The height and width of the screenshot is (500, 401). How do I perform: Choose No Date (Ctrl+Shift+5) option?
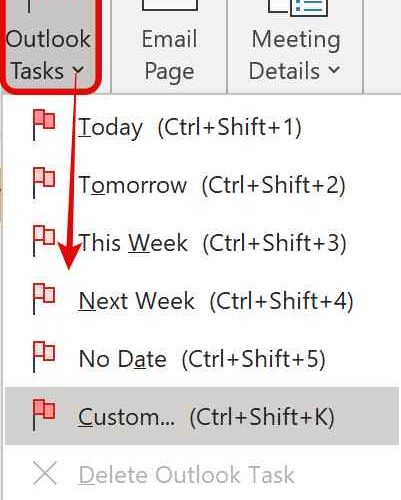click(x=202, y=358)
